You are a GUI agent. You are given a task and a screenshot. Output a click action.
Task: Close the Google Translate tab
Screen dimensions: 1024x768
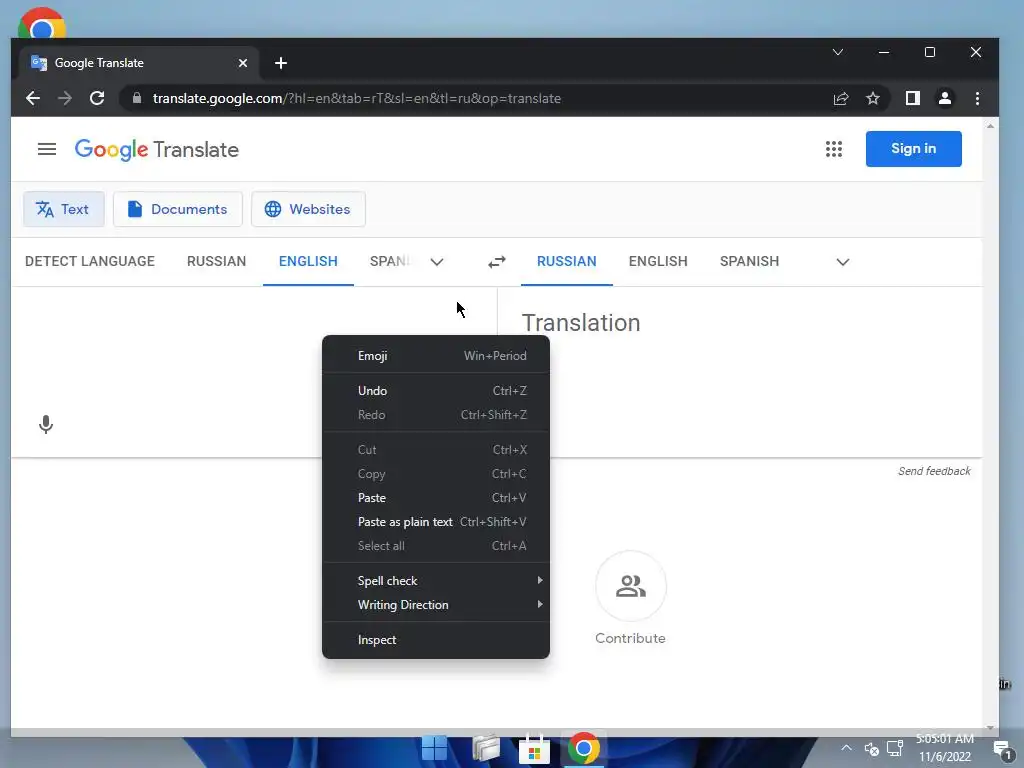click(x=243, y=63)
